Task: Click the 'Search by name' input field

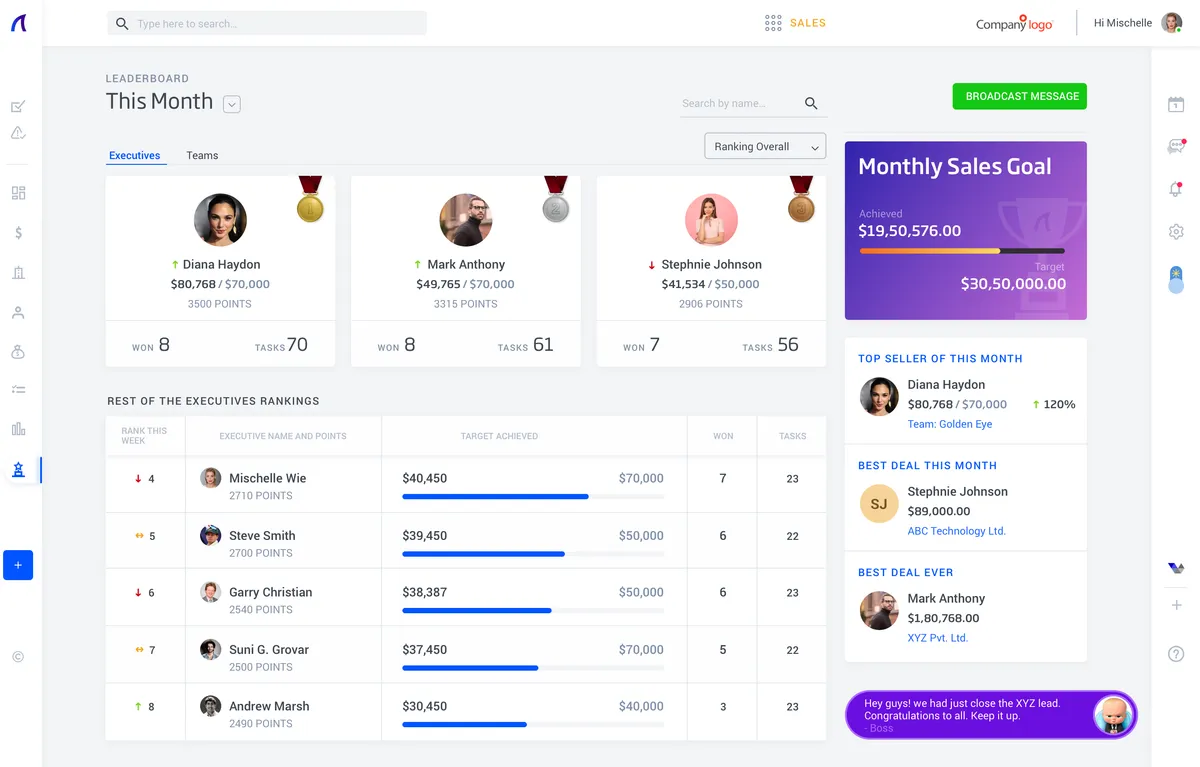Action: [x=740, y=103]
